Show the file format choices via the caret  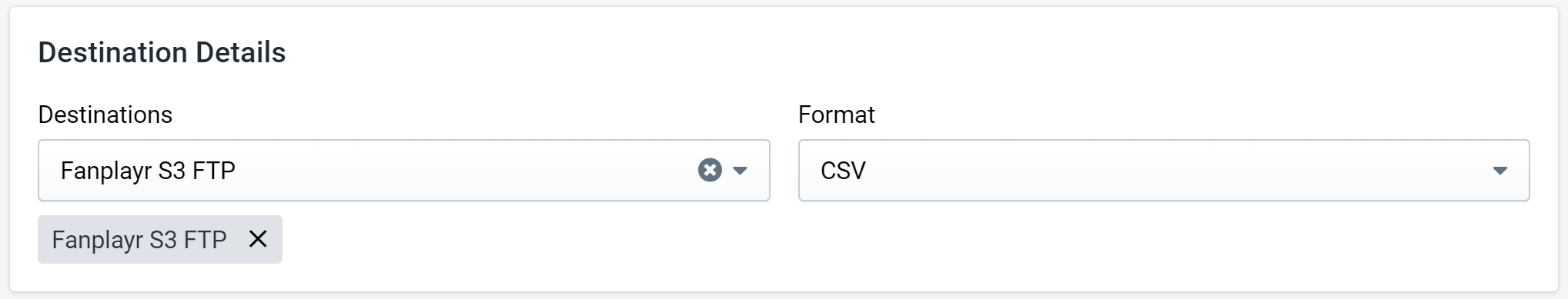[x=1499, y=171]
